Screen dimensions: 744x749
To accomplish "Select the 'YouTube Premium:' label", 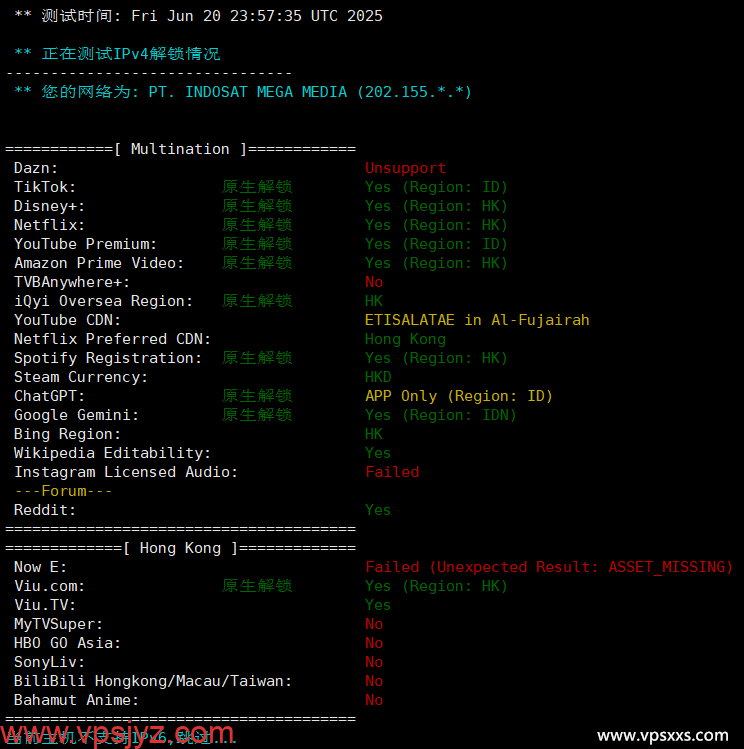I will click(x=85, y=244).
